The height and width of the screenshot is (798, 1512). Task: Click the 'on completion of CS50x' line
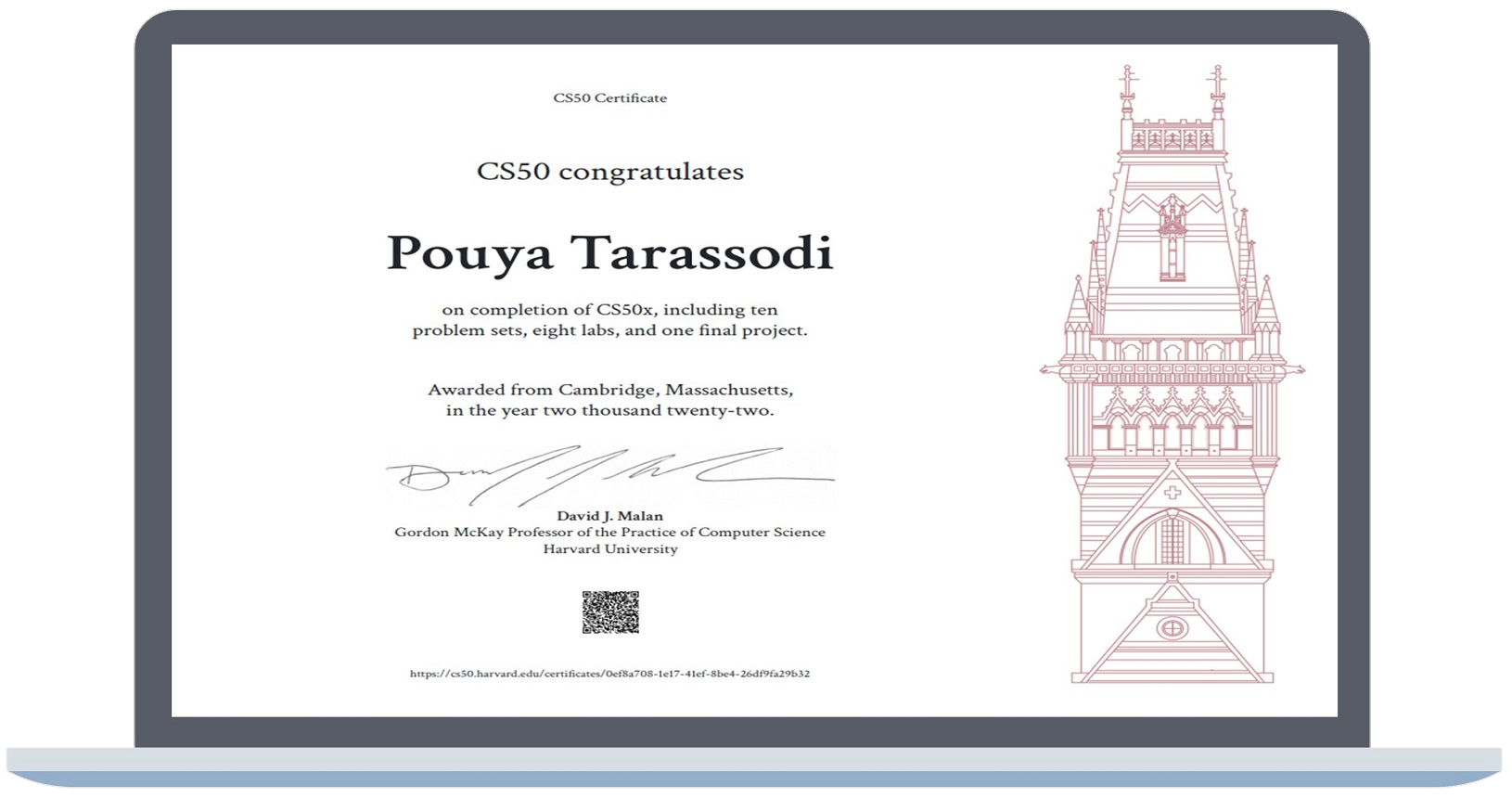pos(609,310)
